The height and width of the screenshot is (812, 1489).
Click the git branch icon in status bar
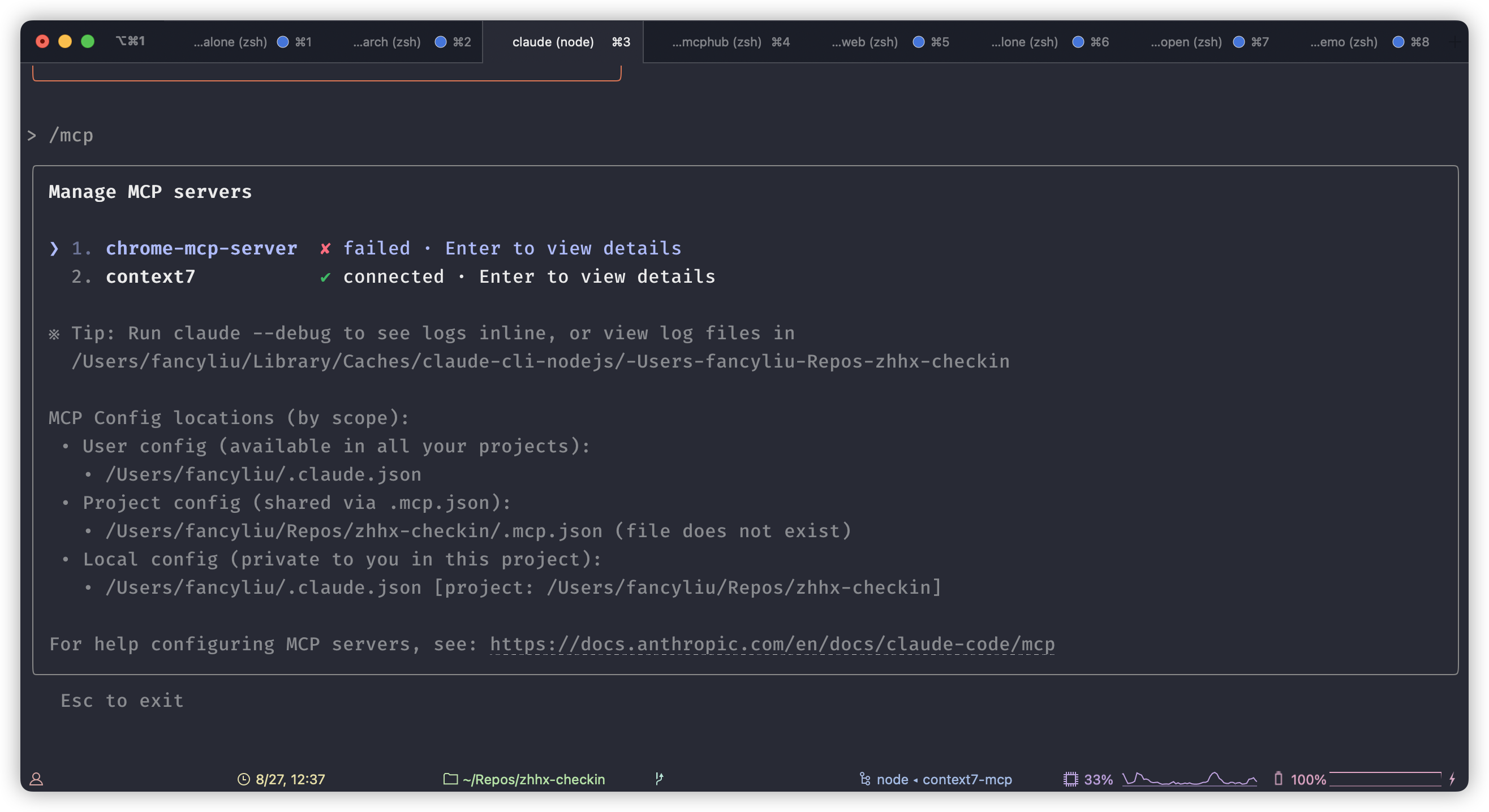[660, 779]
